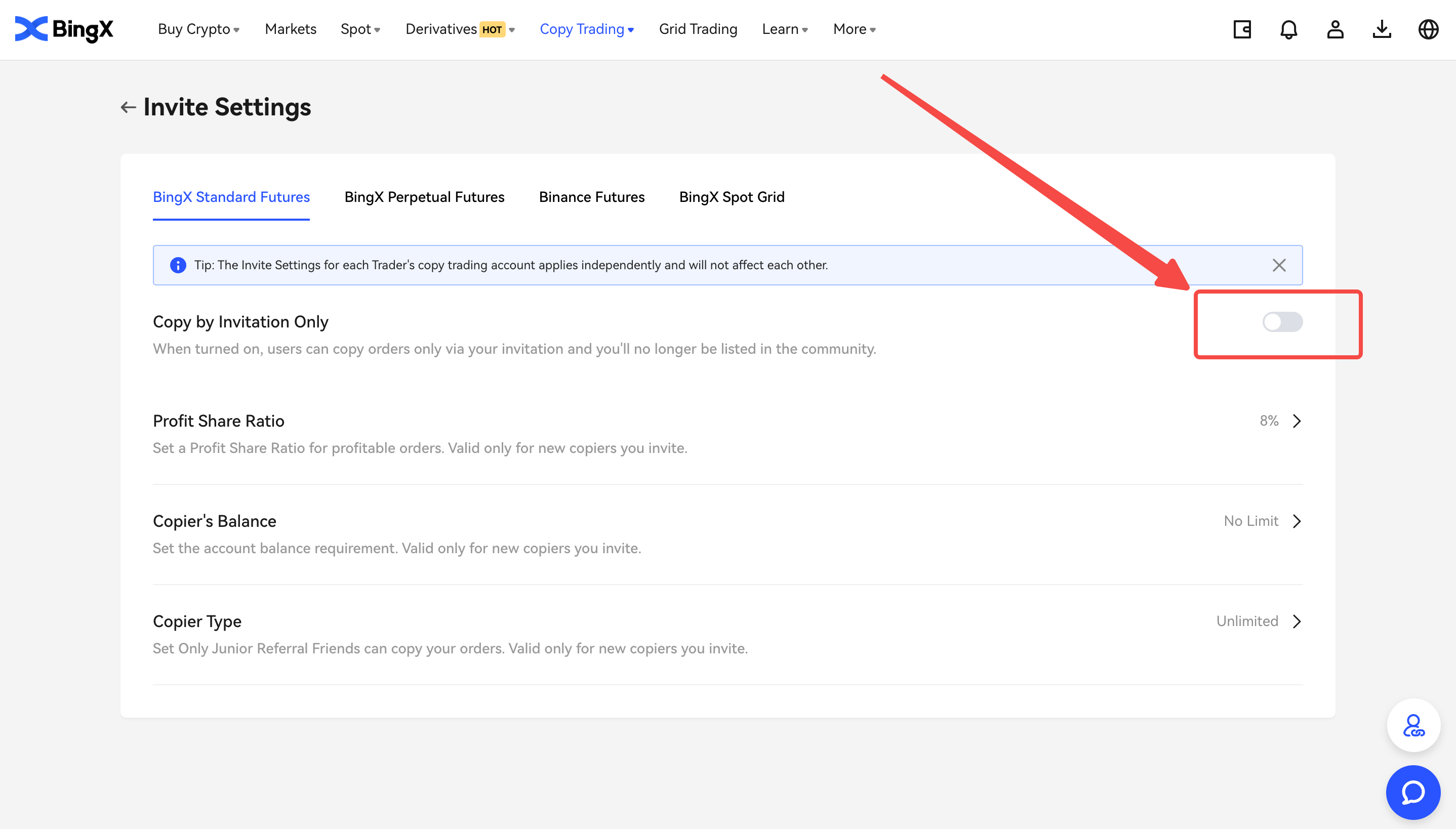Screen dimensions: 1456x829
Task: Click the Copy by Invitation Only label
Action: (241, 322)
